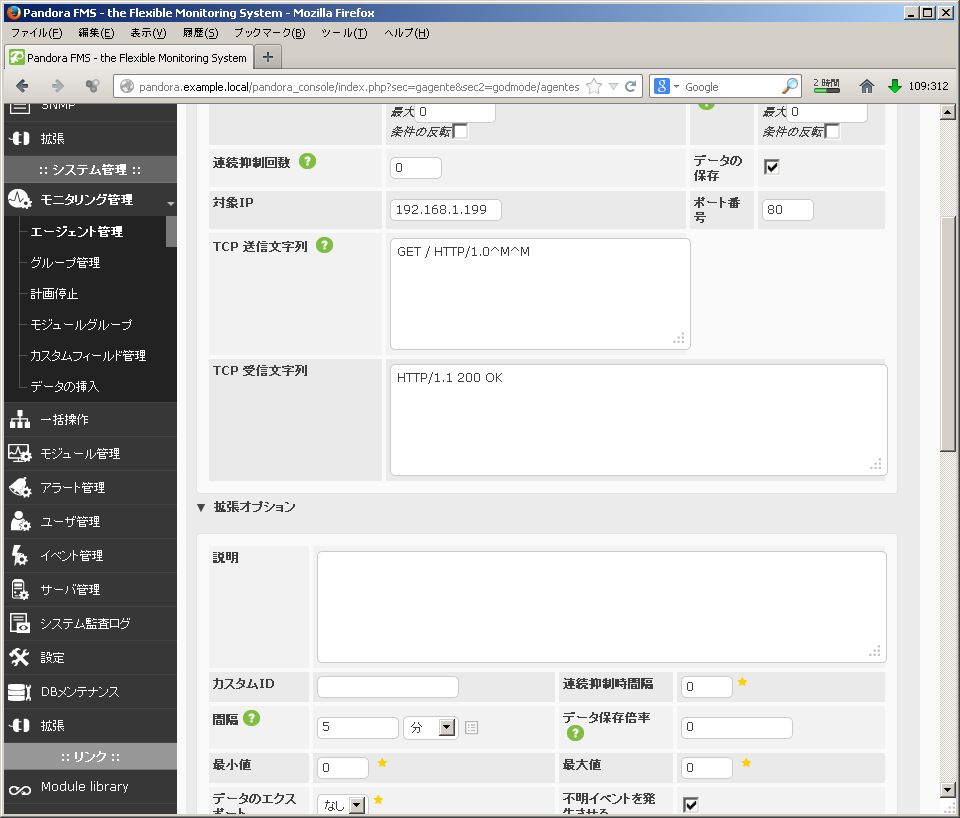The image size is (960, 818).
Task: Open the ファイル menu
Action: pos(37,33)
